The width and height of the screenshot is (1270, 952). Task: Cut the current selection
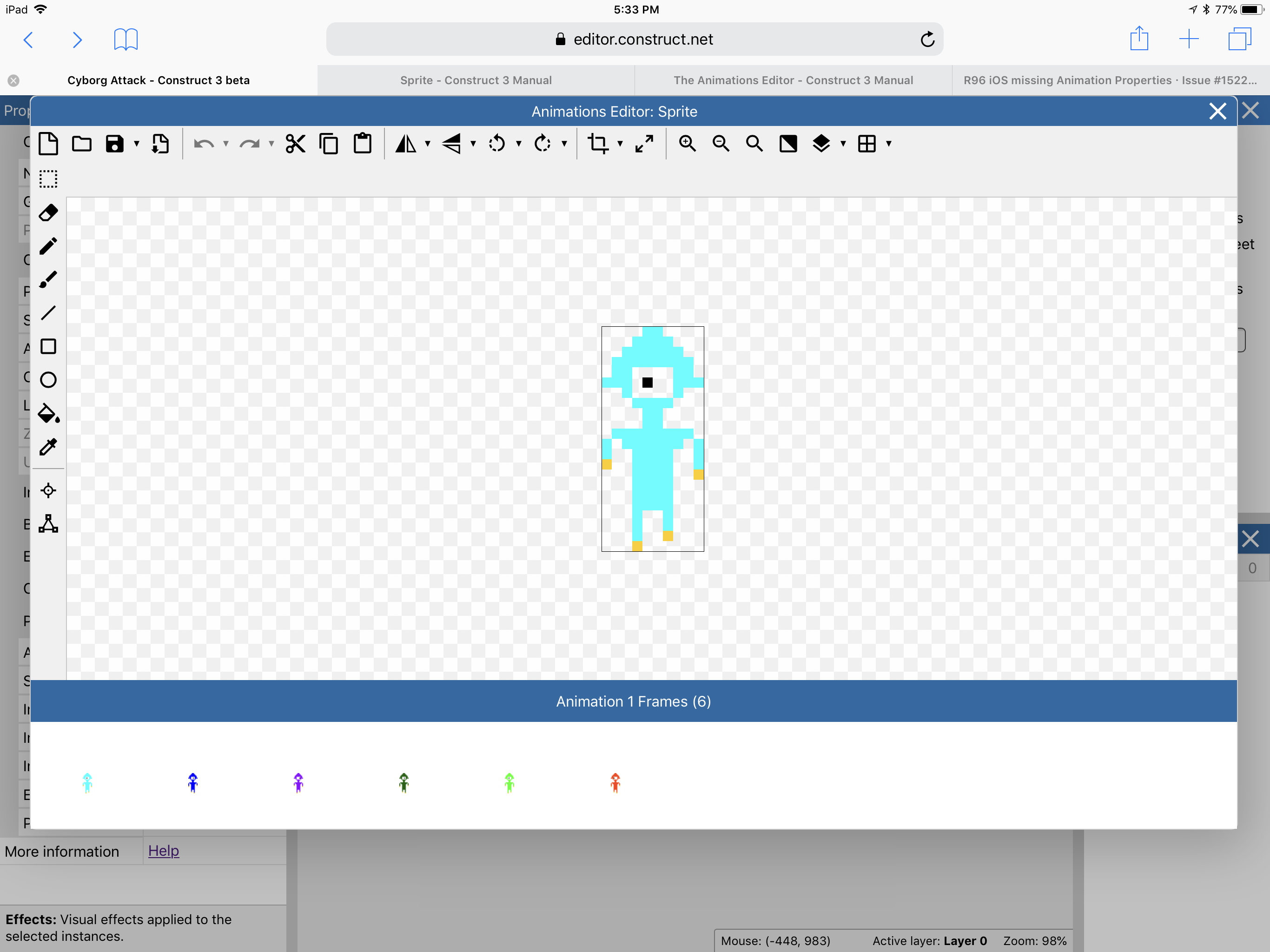(295, 144)
